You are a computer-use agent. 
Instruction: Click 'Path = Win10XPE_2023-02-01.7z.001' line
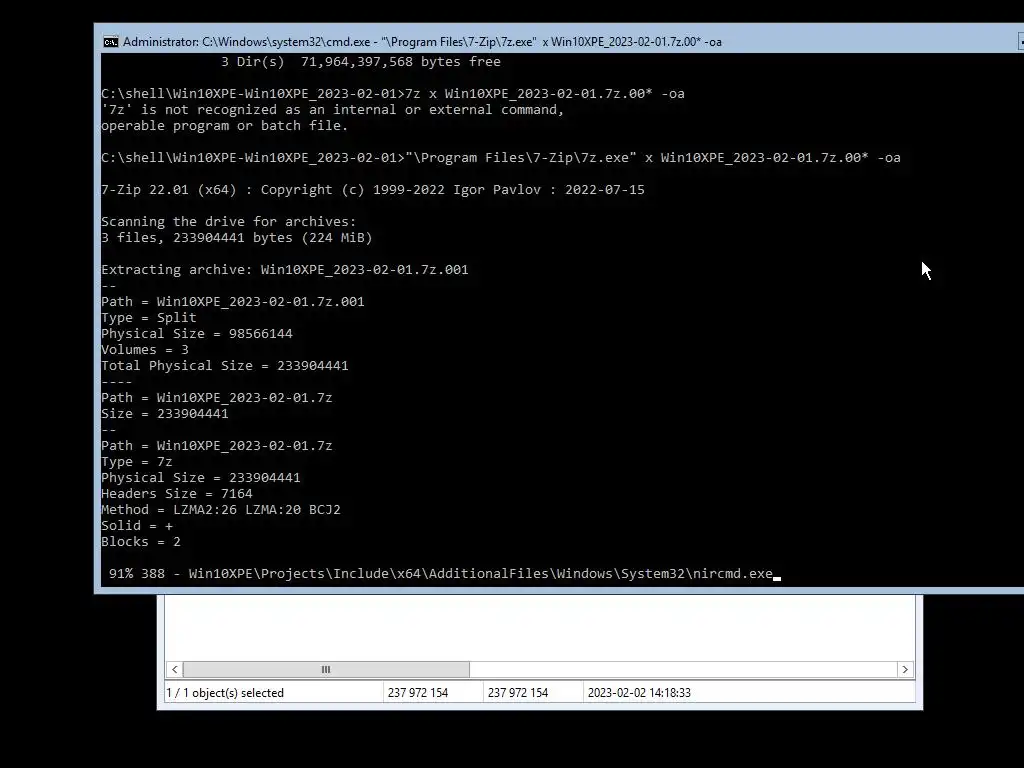click(x=233, y=302)
